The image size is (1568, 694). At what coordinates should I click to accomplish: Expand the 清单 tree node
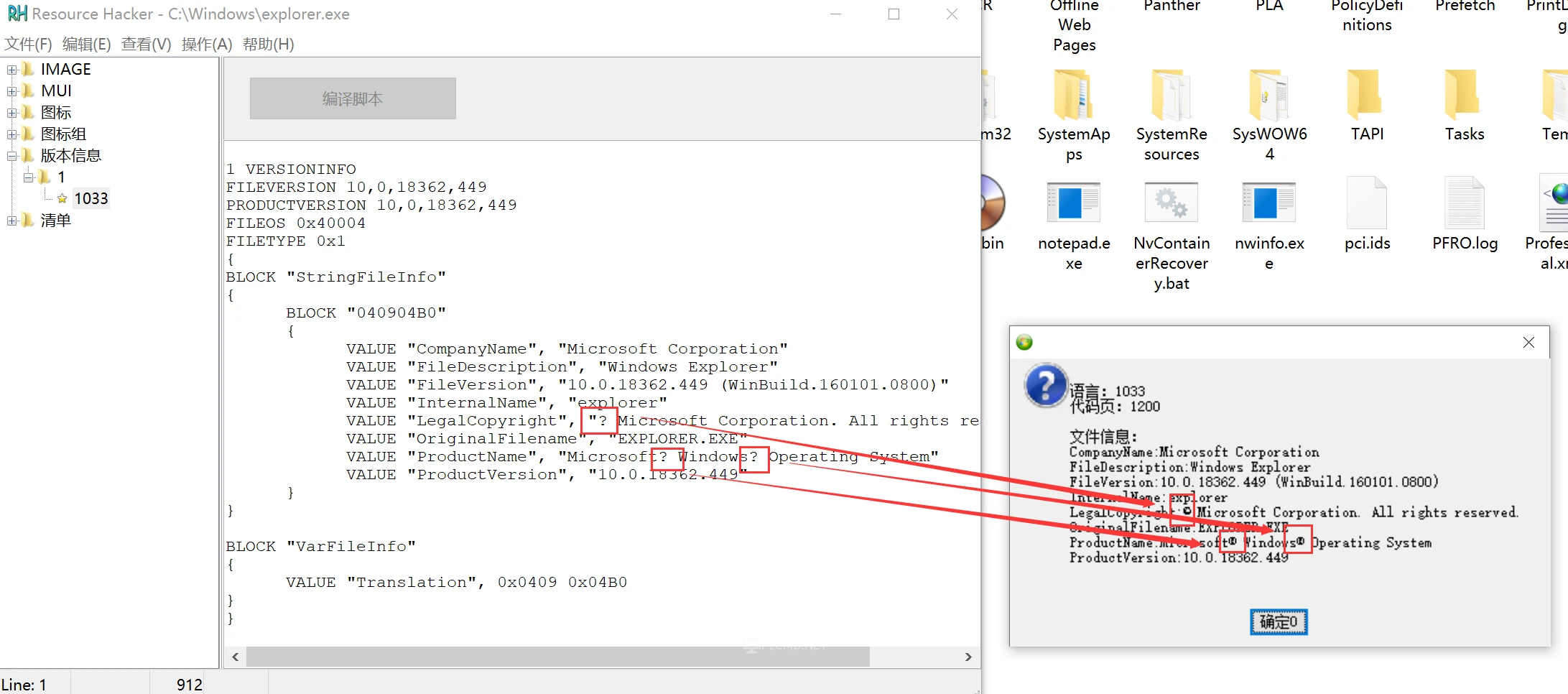(x=11, y=221)
